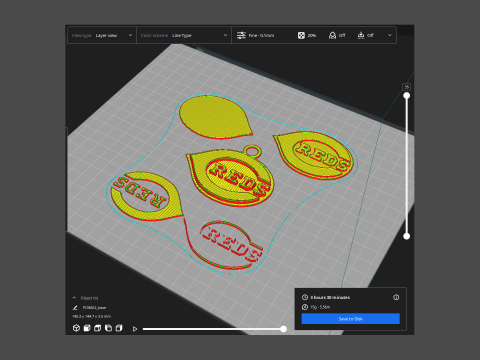The width and height of the screenshot is (480, 360).
Task: Collapse the Object list chevron
Action: 74,298
